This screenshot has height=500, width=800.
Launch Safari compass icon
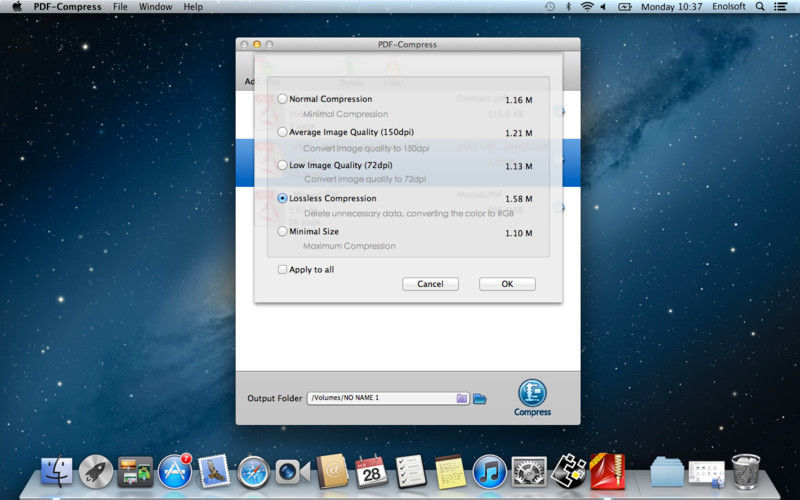tap(253, 473)
